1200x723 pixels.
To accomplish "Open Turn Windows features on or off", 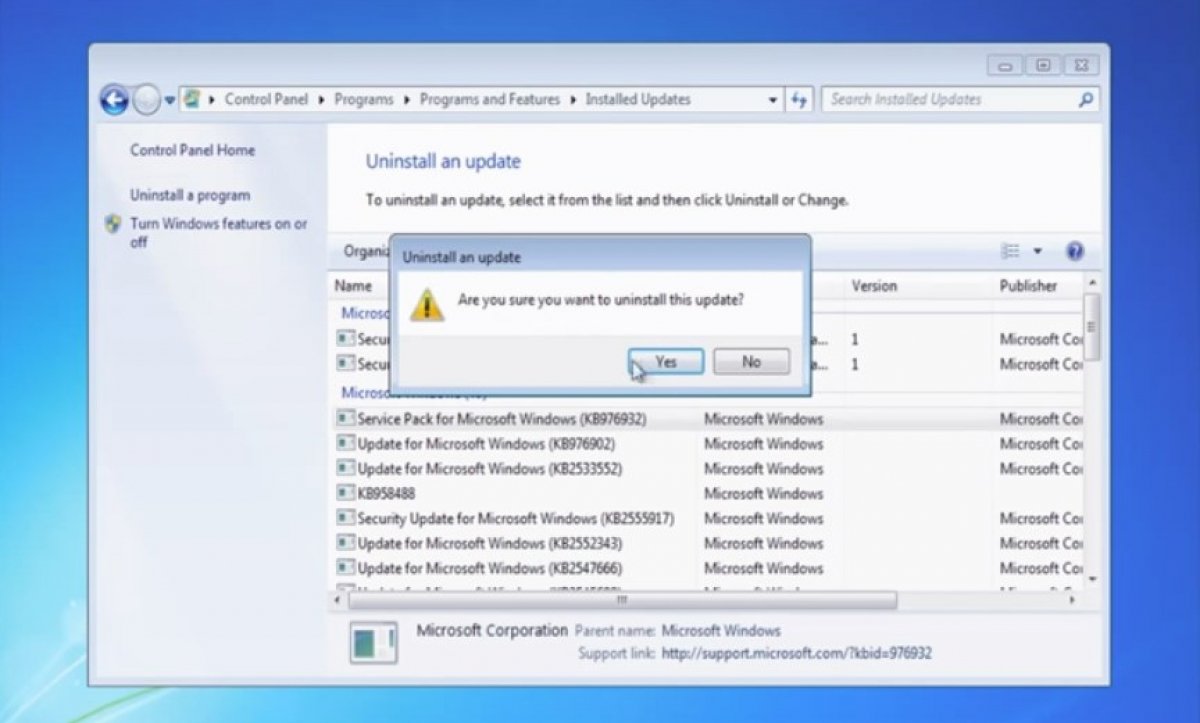I will 219,232.
